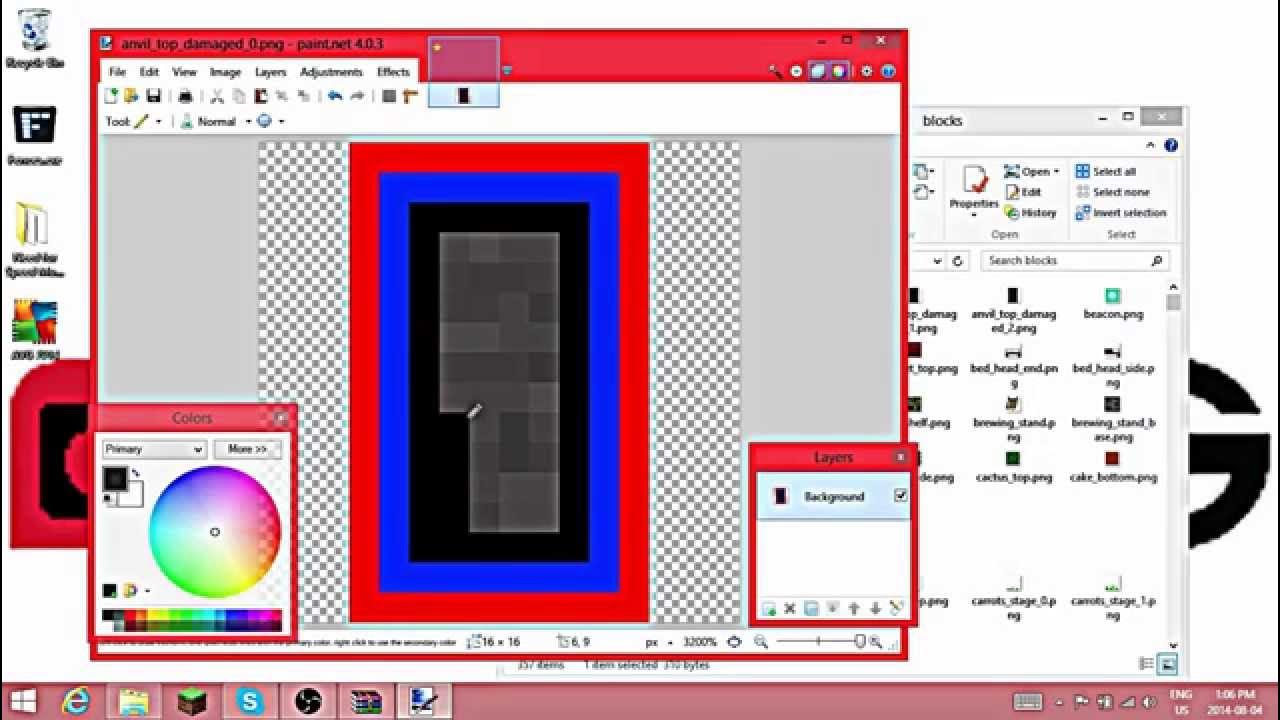Screen dimensions: 1280x720
Task: Click the zoom out magnifier
Action: pyautogui.click(x=761, y=642)
